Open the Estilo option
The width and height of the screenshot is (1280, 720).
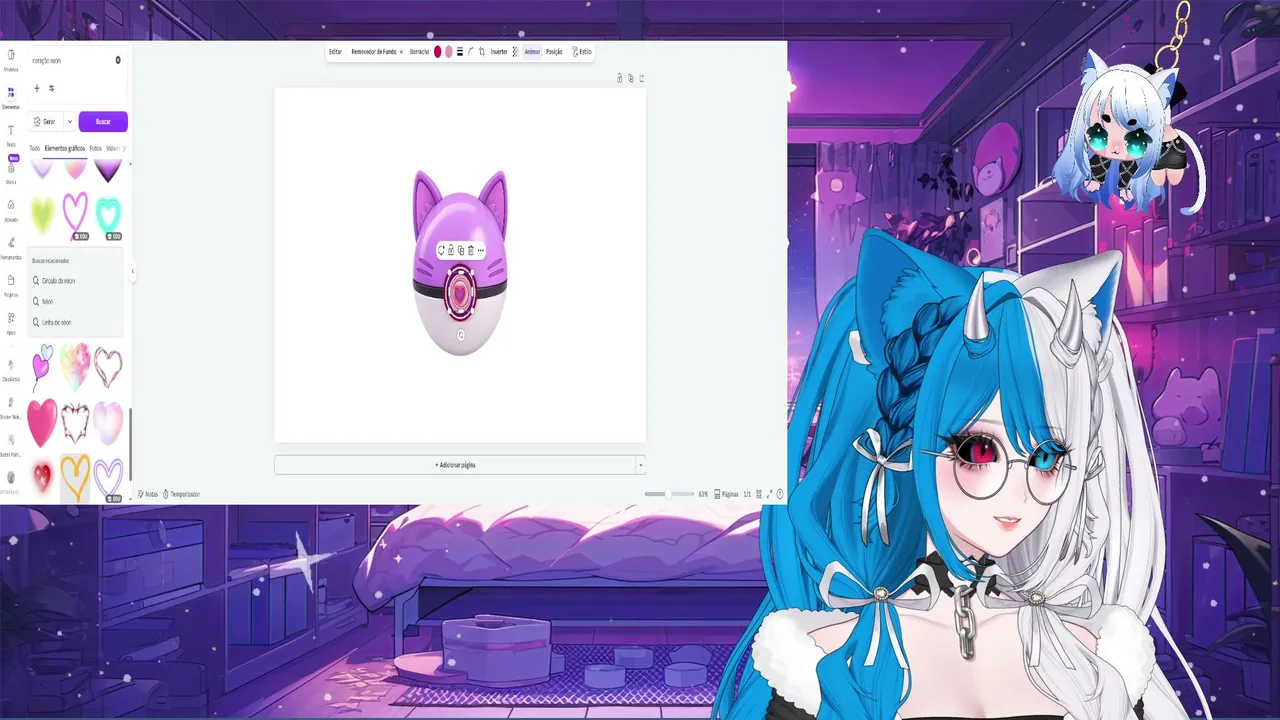point(582,52)
